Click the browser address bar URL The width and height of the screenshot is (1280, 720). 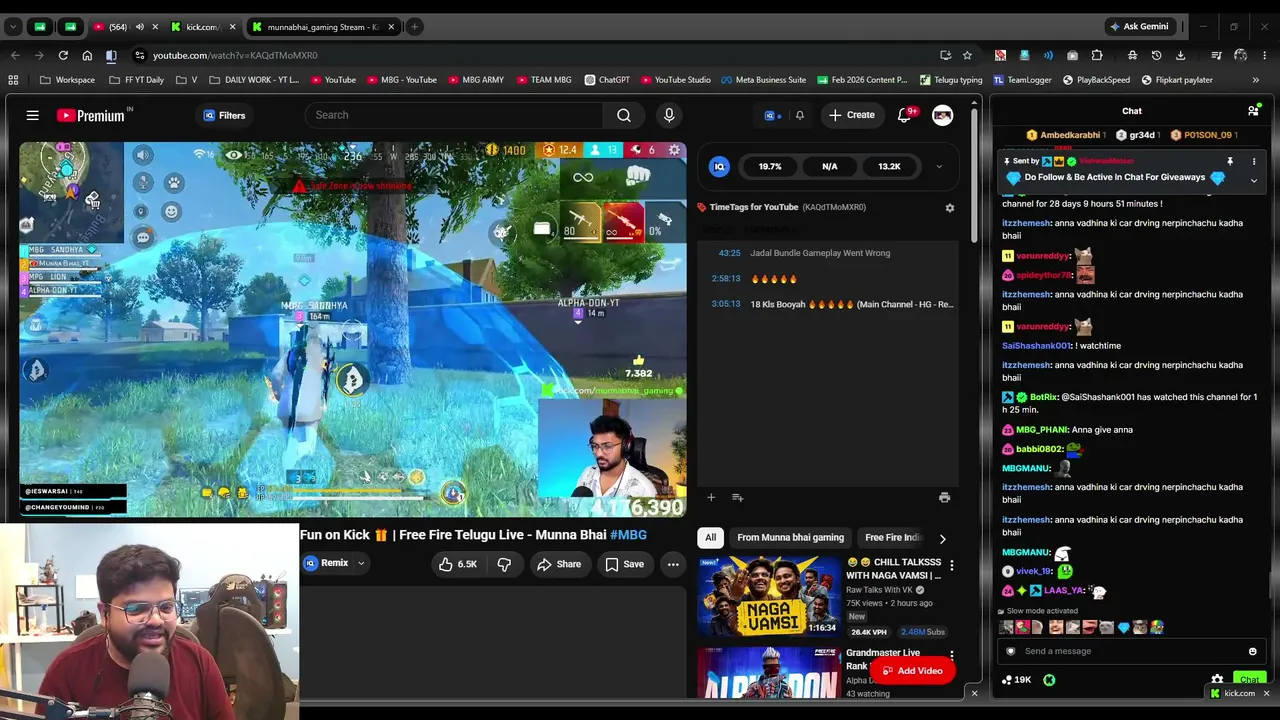pos(235,55)
